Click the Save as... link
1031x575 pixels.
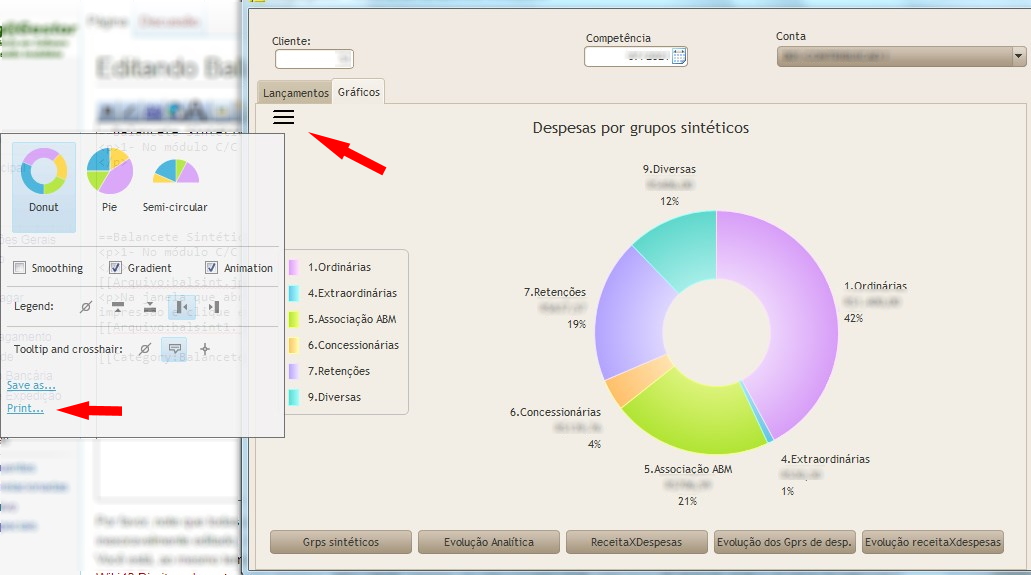pos(31,385)
